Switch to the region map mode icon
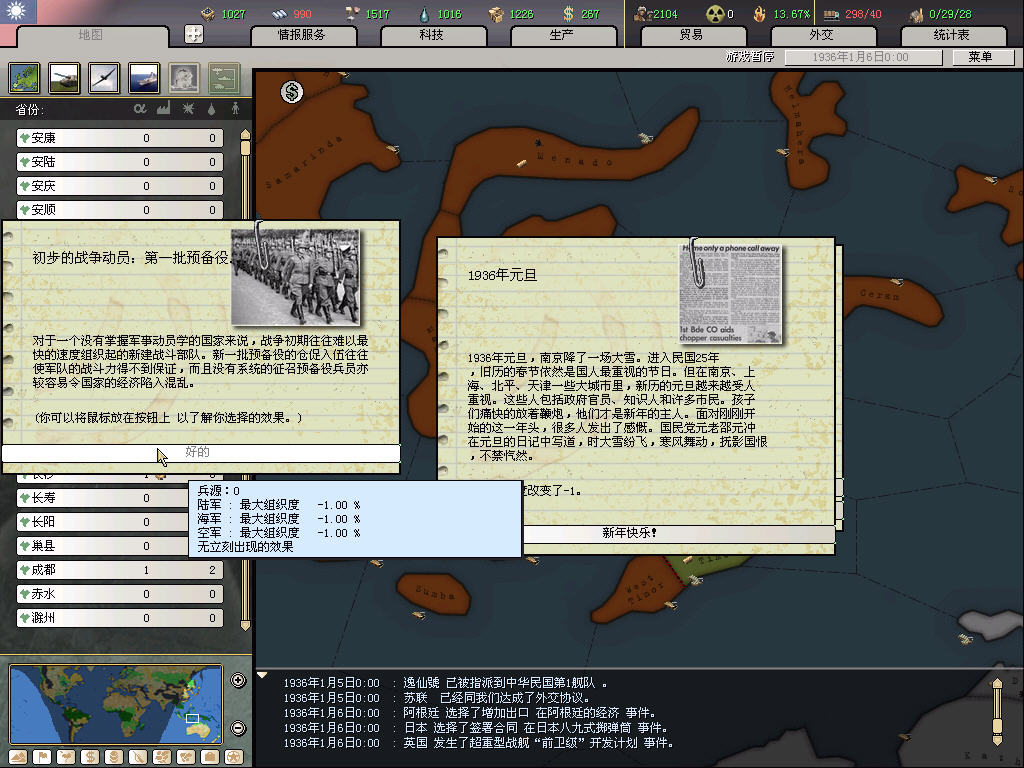The height and width of the screenshot is (768, 1024). click(162, 757)
